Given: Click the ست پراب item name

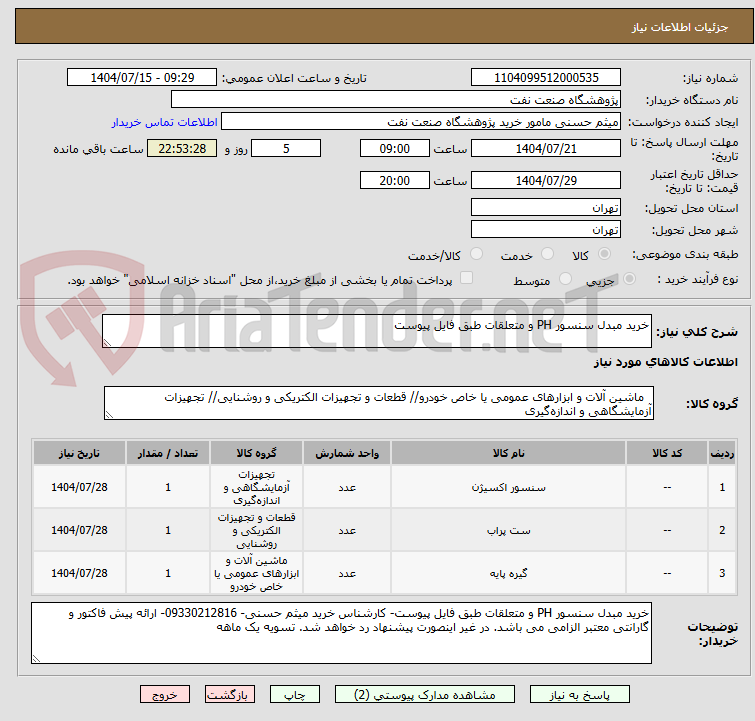Looking at the screenshot, I should click(x=508, y=530).
